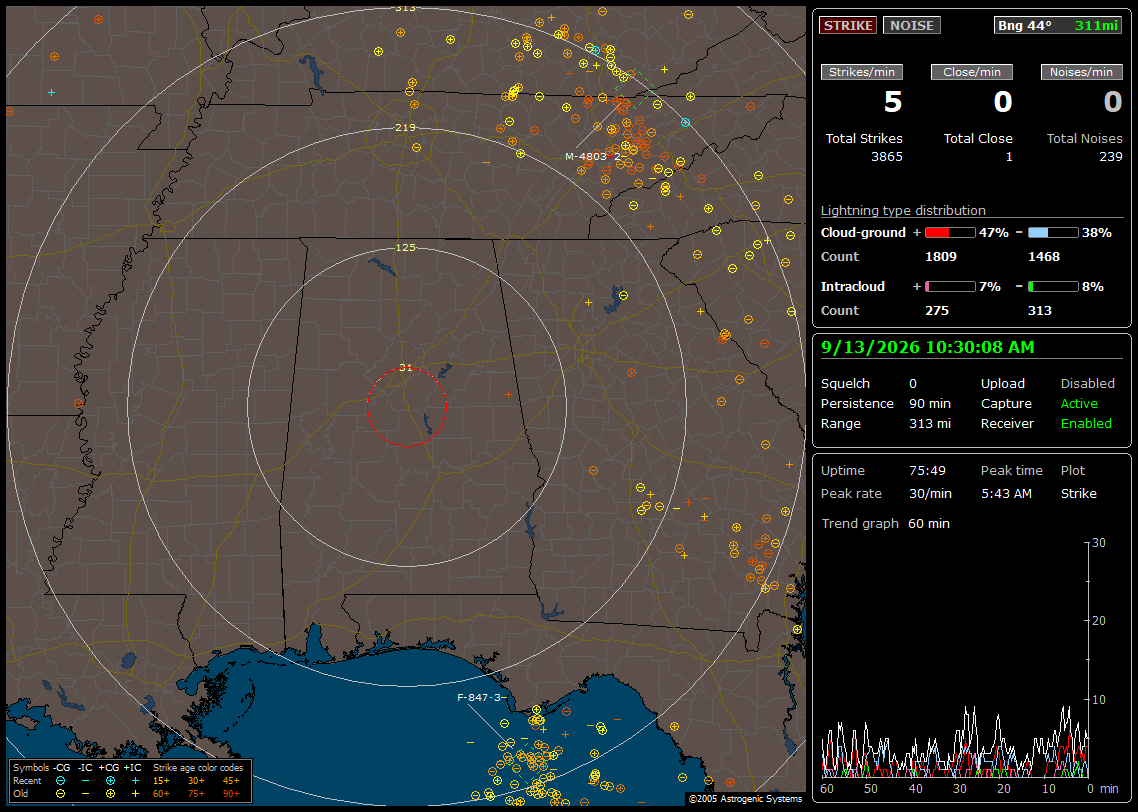This screenshot has height=812, width=1138.
Task: Select the M-4803-2 storm cell label
Action: 594,156
